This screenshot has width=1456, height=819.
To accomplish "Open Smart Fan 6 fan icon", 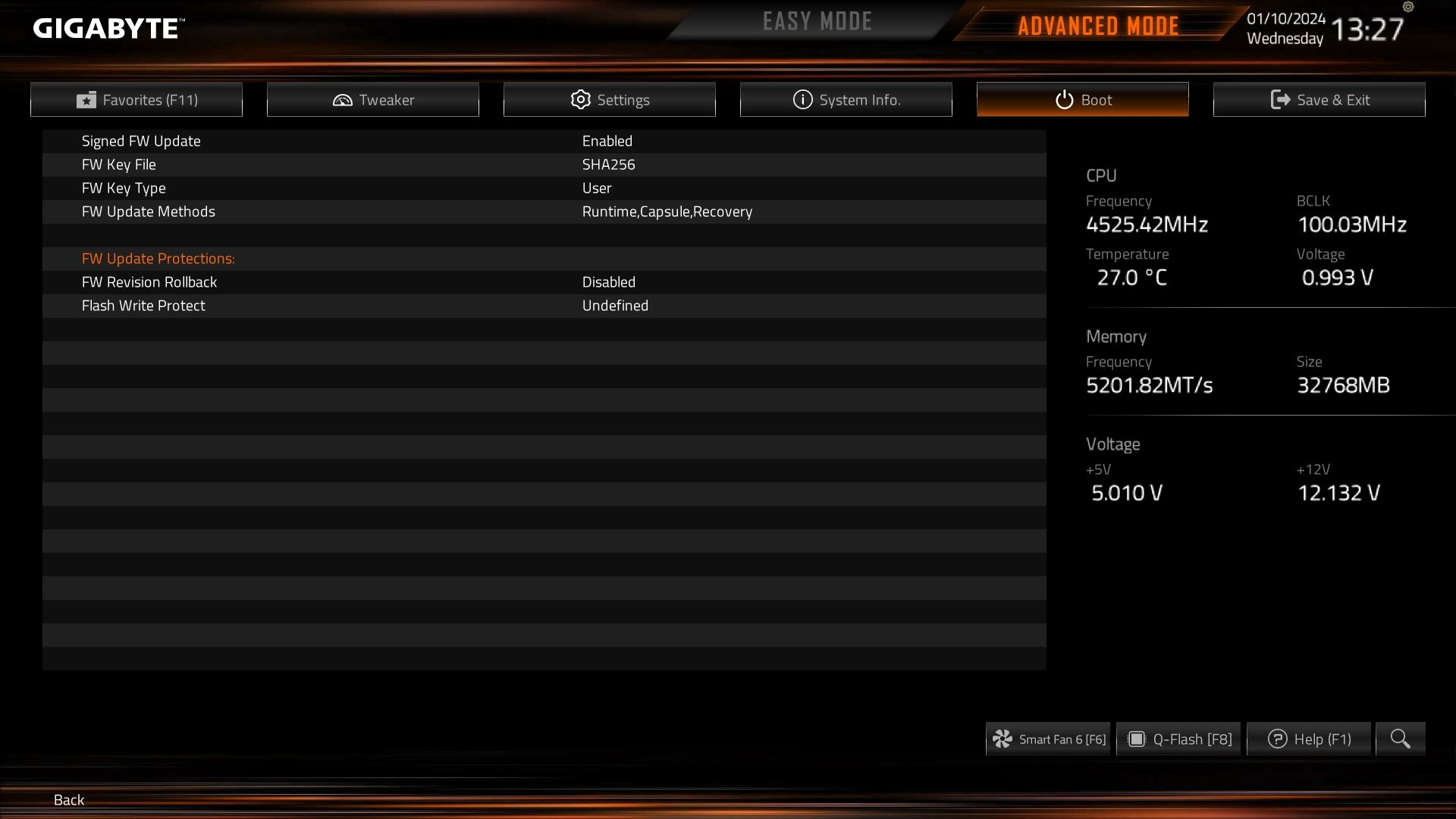I will tap(1003, 739).
